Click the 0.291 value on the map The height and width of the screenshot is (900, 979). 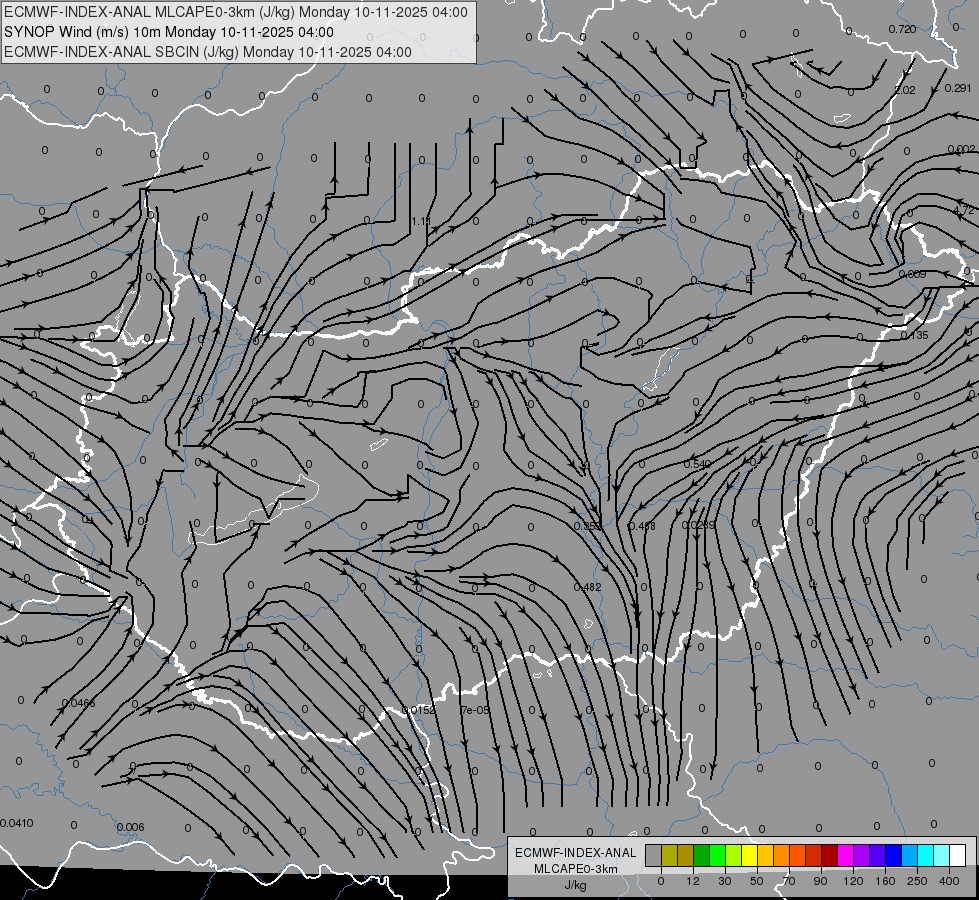click(958, 88)
